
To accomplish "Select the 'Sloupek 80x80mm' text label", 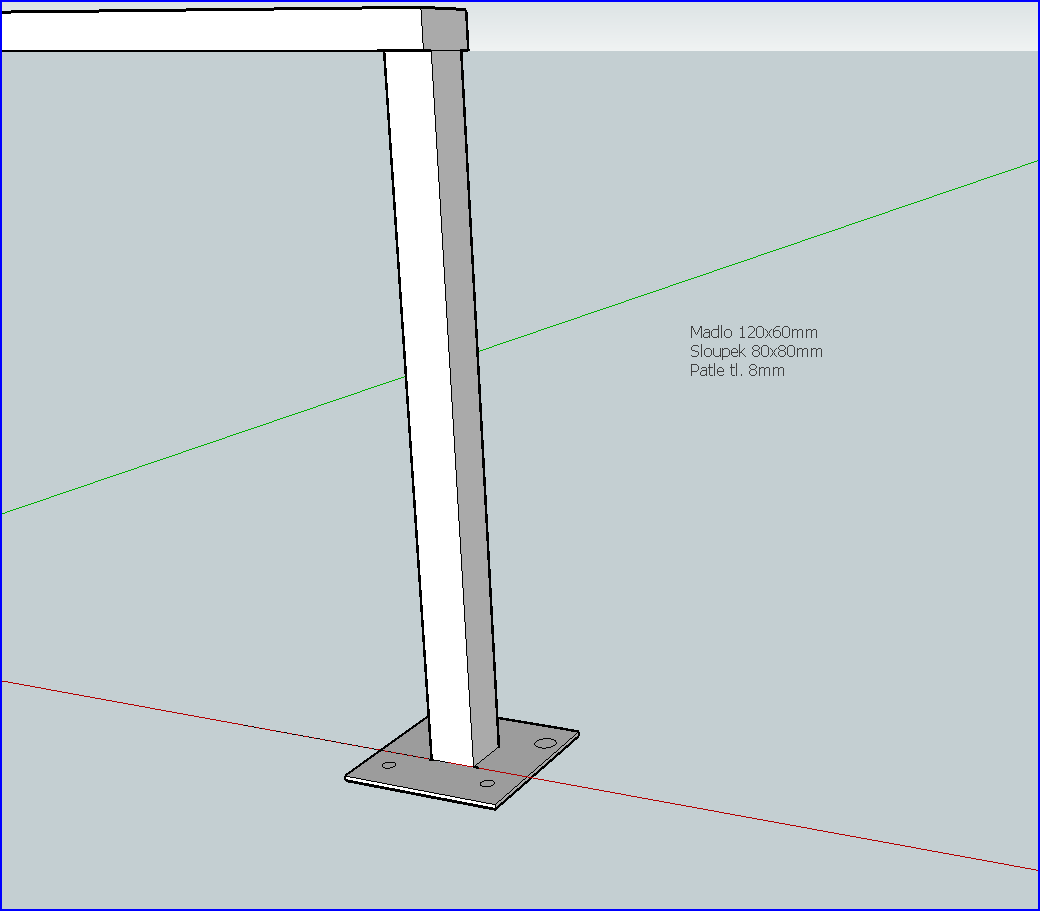I will (756, 351).
